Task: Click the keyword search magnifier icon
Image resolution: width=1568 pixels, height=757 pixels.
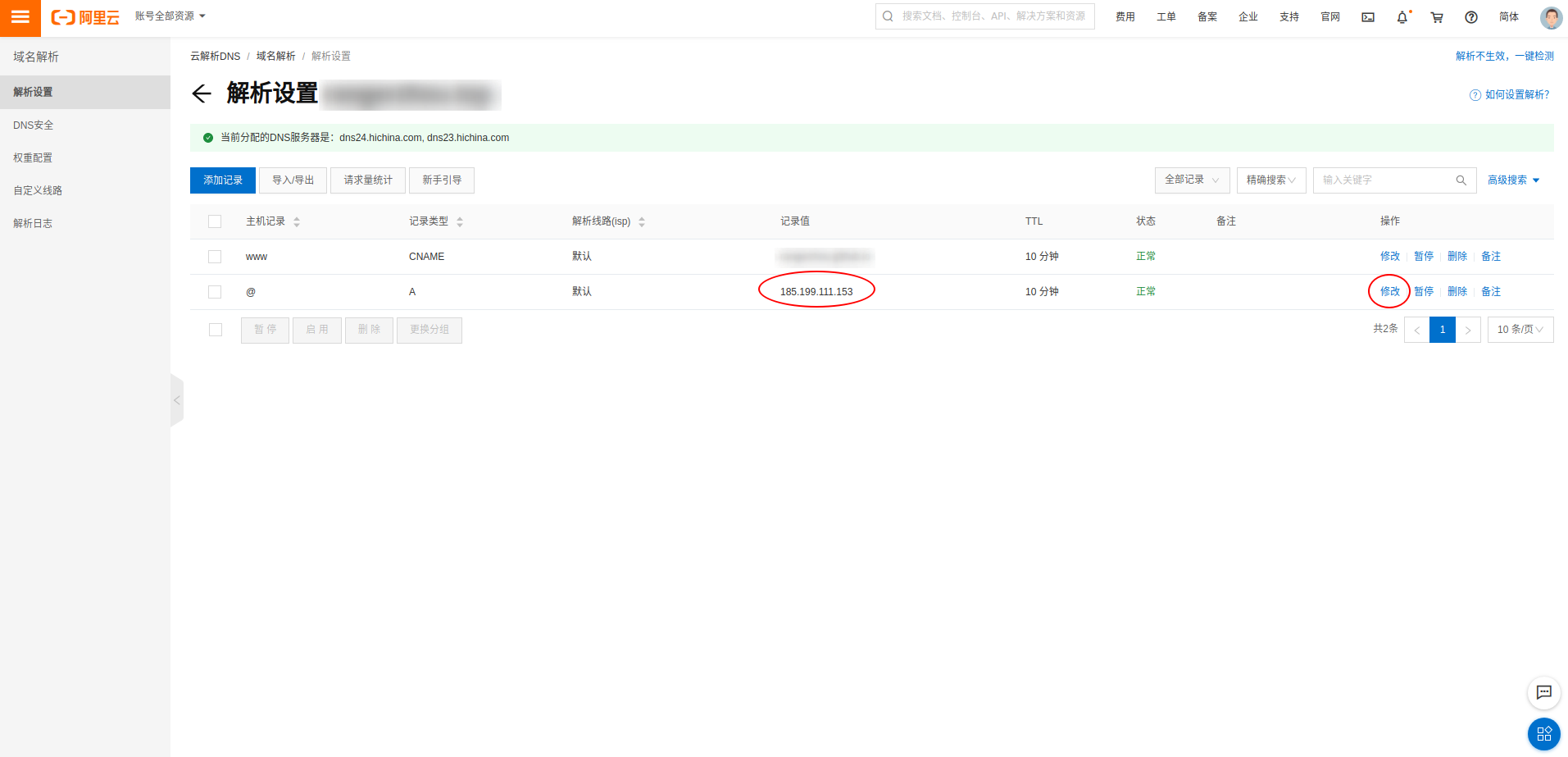Action: [1461, 180]
